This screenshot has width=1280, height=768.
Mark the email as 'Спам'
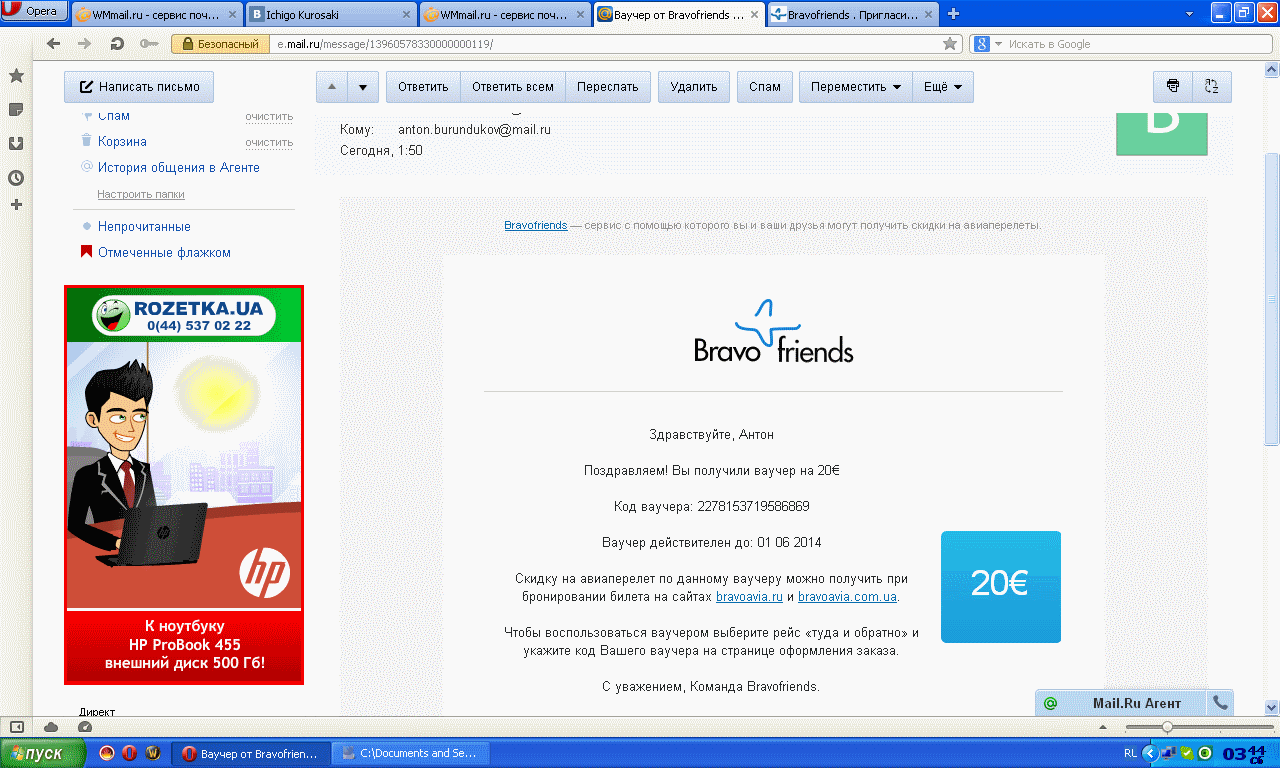click(x=765, y=87)
